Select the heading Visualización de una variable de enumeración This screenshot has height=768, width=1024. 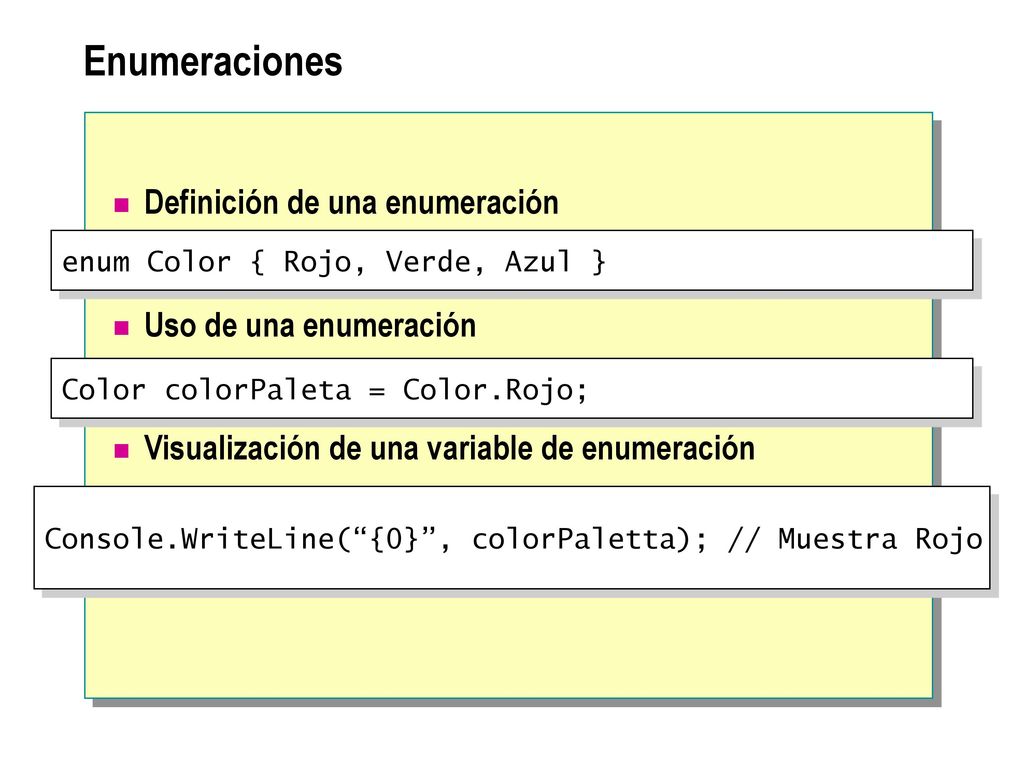tap(449, 448)
